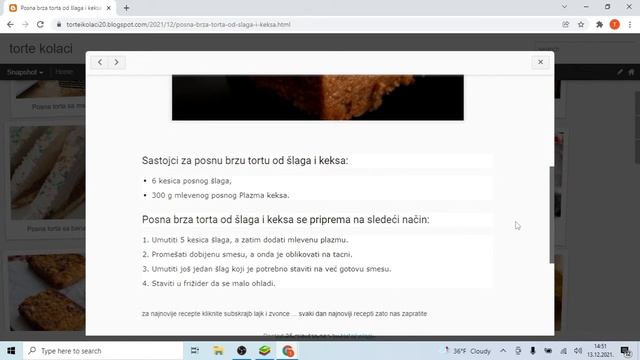Viewport: 640px width, 360px height.
Task: Bookmark this page with the star
Action: [x=581, y=24]
